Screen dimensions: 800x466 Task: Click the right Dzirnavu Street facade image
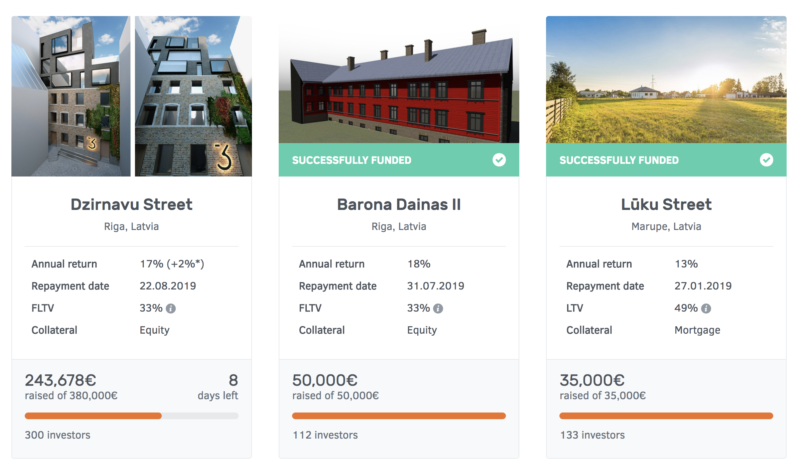pos(193,96)
